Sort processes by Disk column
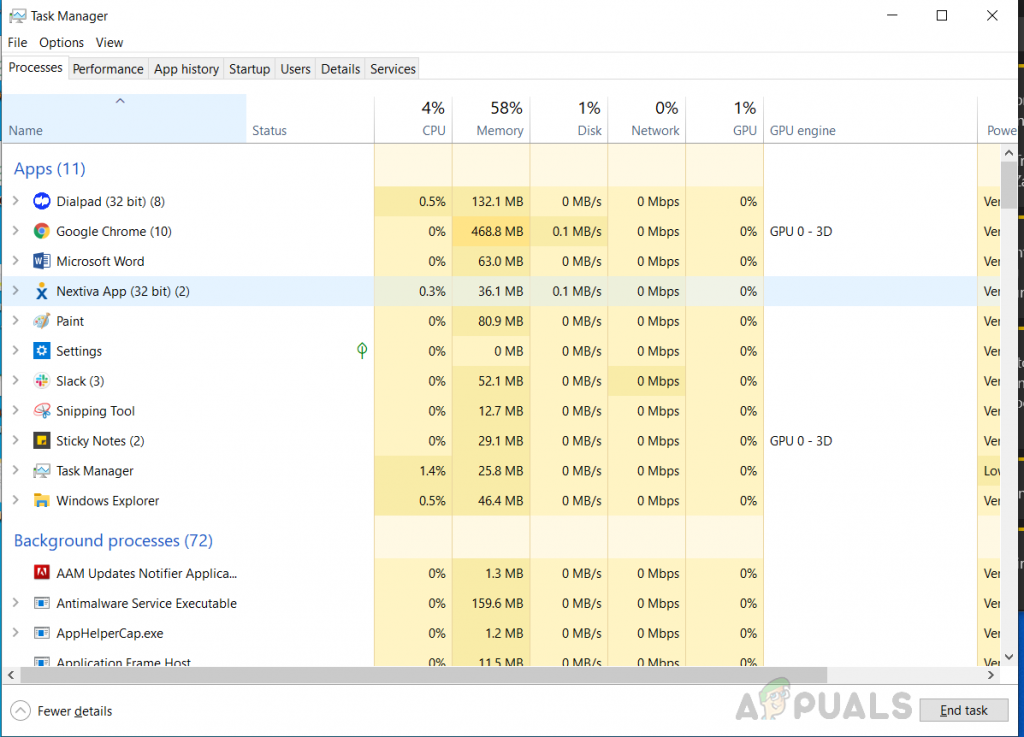The height and width of the screenshot is (737, 1024). tap(569, 119)
